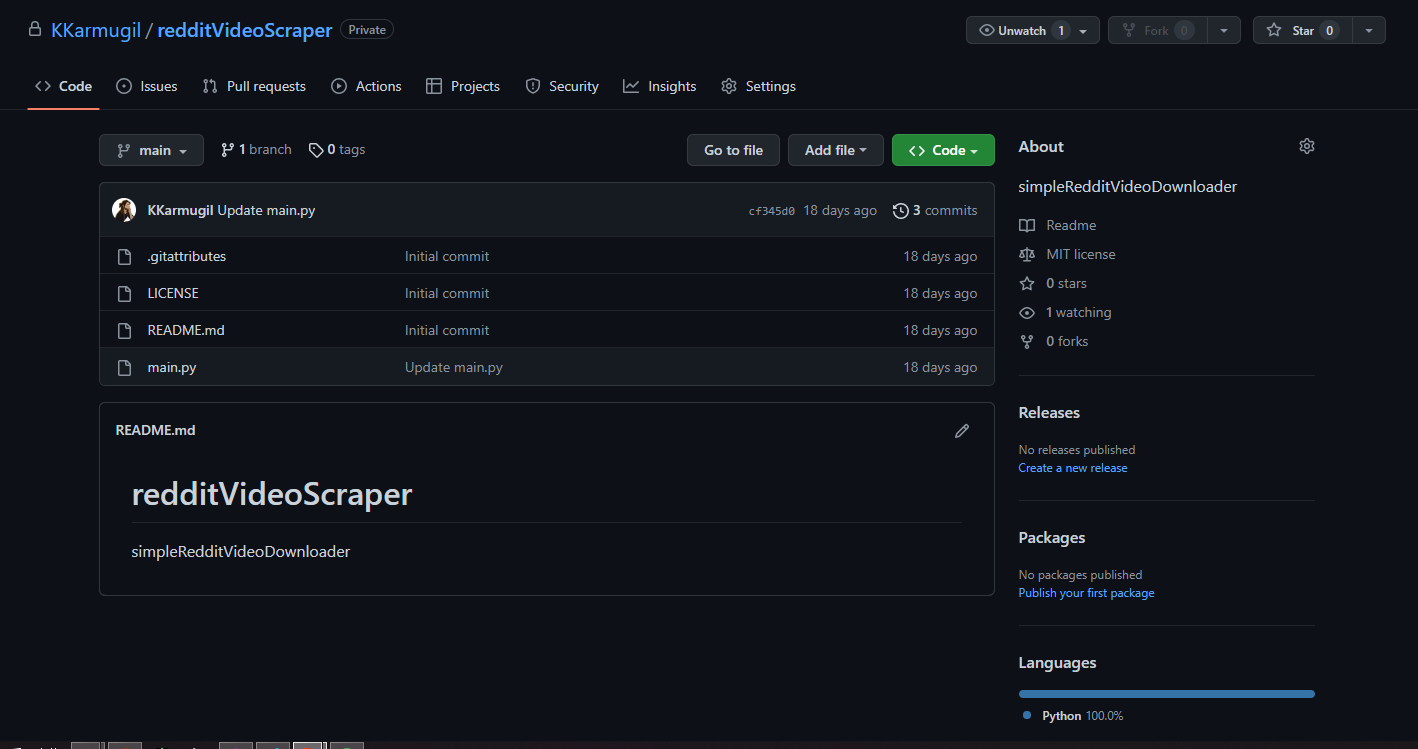Viewport: 1418px width, 749px height.
Task: Open the LICENSE file
Action: (x=173, y=294)
